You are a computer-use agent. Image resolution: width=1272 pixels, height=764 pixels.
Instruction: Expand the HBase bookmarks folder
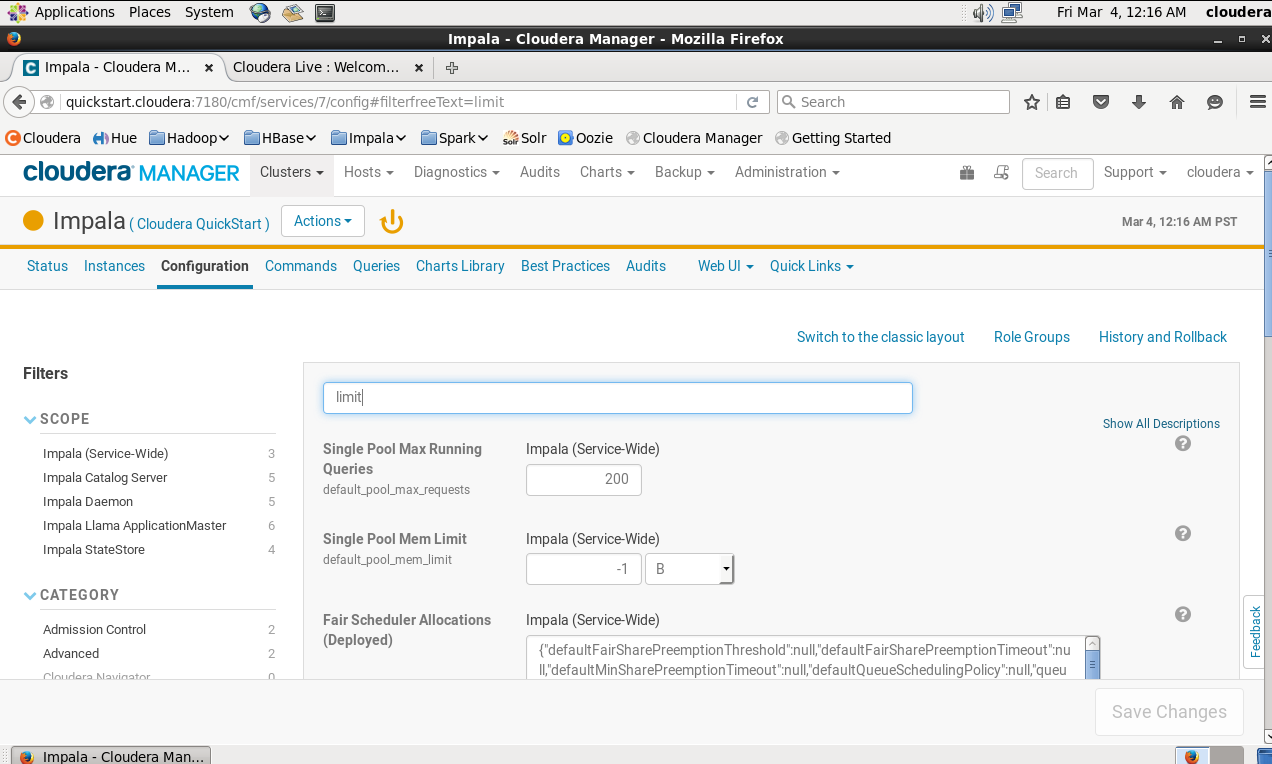tap(279, 138)
